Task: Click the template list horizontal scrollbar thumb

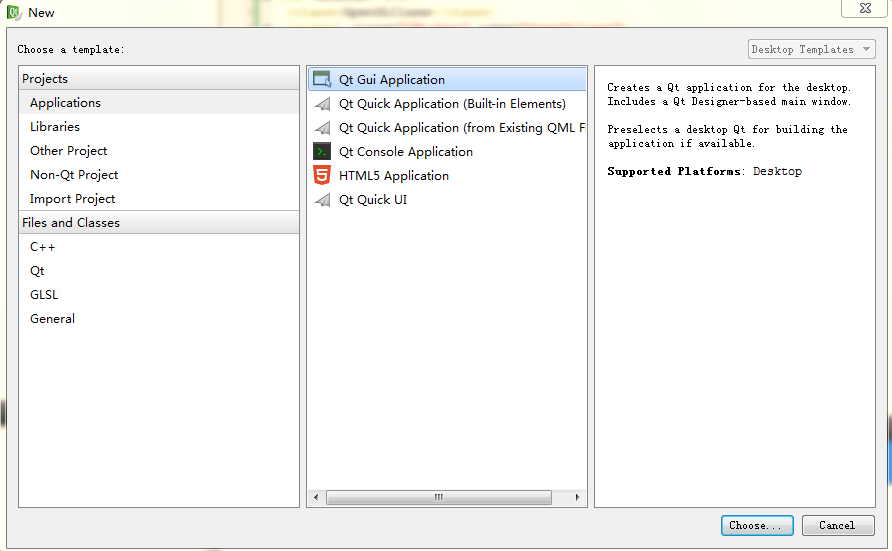Action: point(439,497)
